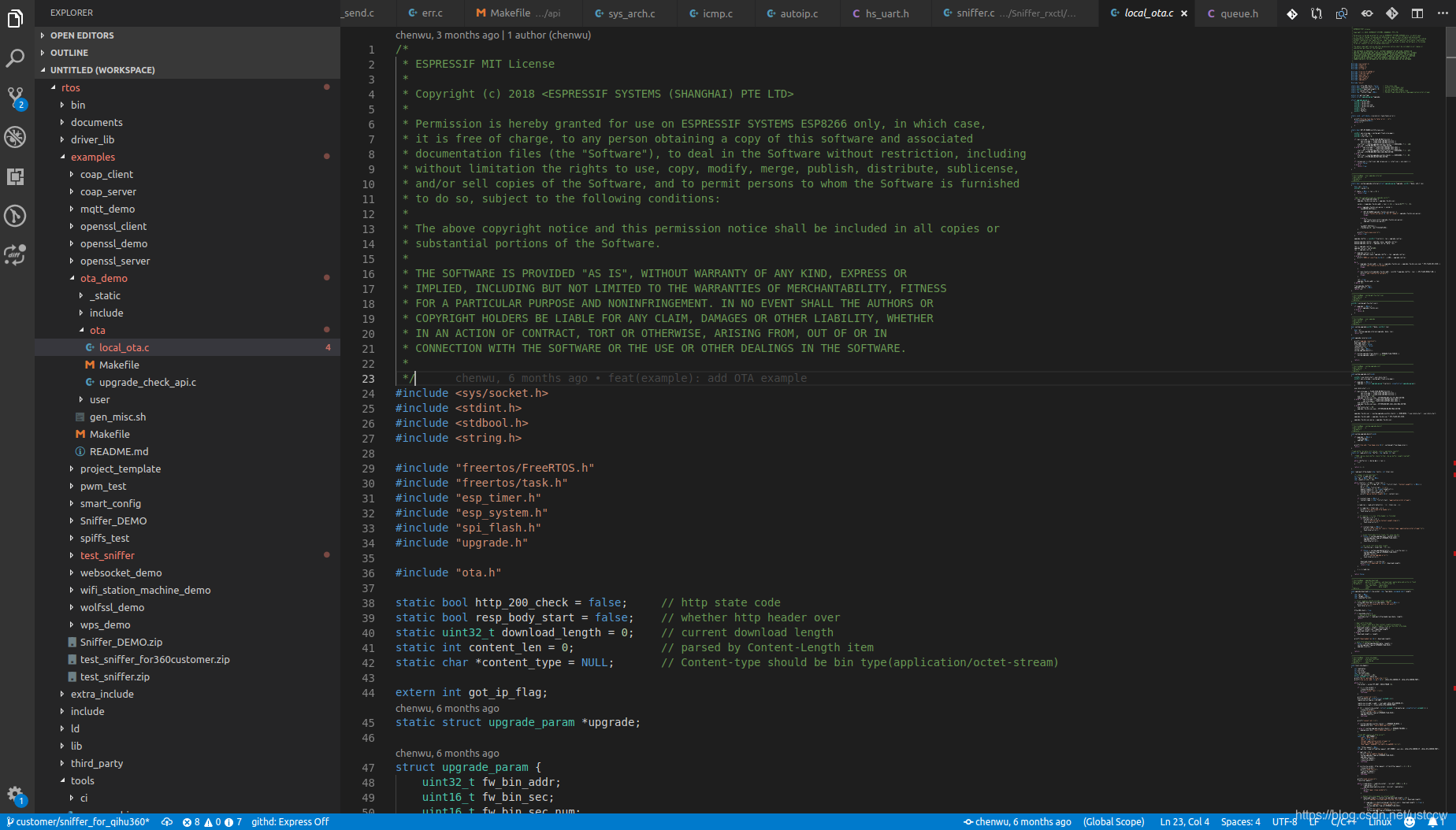Open the Search view in activity bar
1456x830 pixels.
(16, 58)
